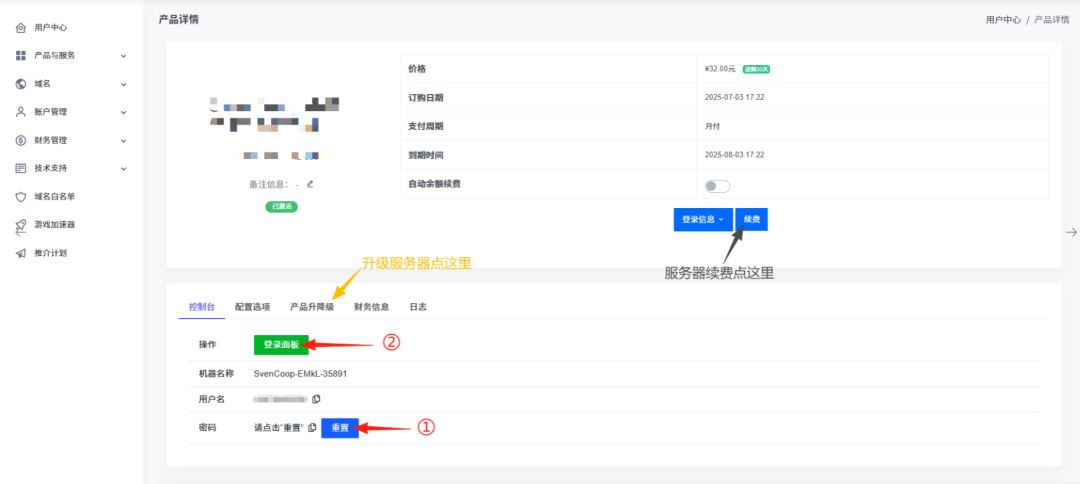Screen dimensions: 1080x484
Task: Click the 推介计划 megaphone icon
Action: click(x=21, y=253)
